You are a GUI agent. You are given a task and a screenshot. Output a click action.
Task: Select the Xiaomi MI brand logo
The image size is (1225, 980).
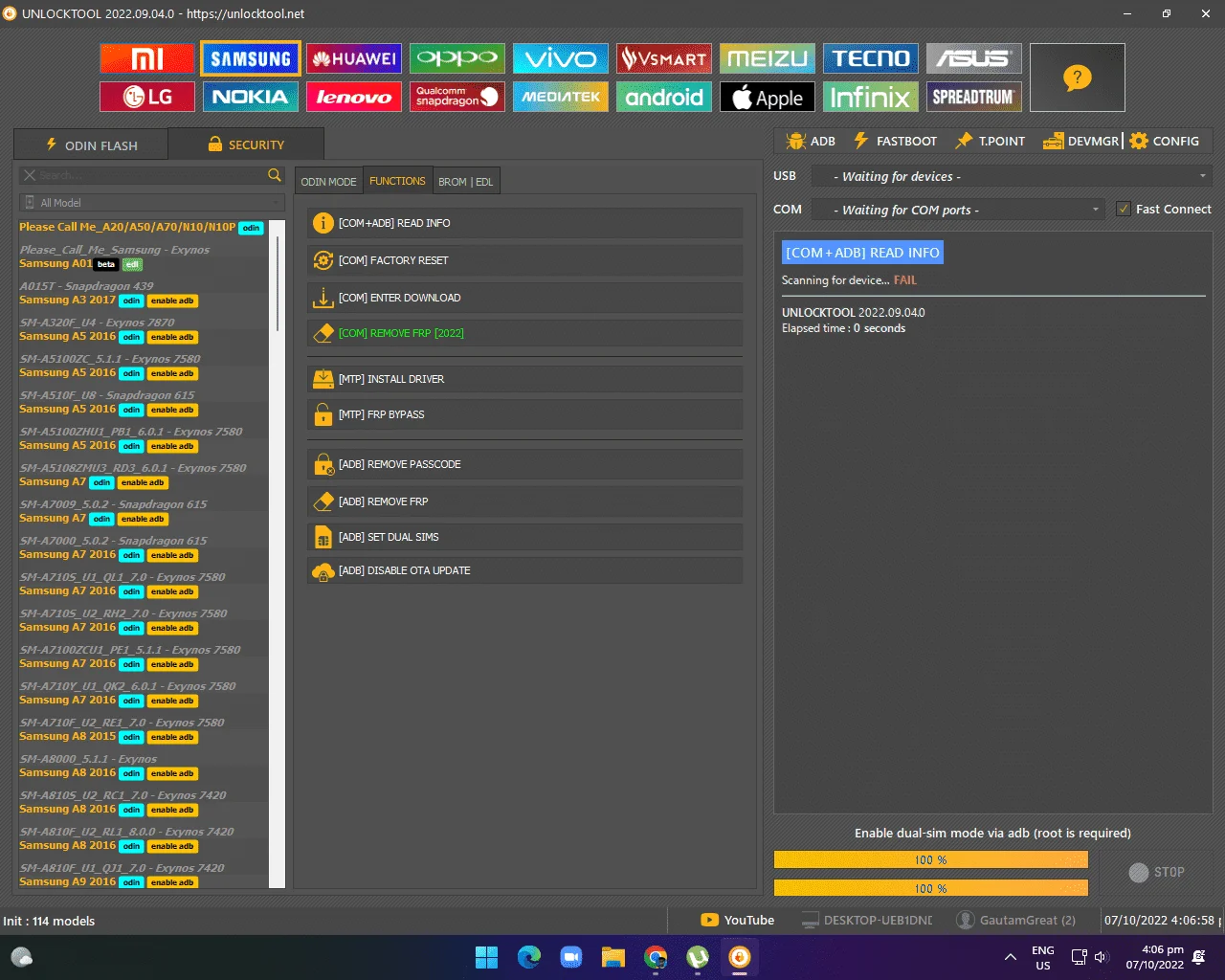(147, 58)
